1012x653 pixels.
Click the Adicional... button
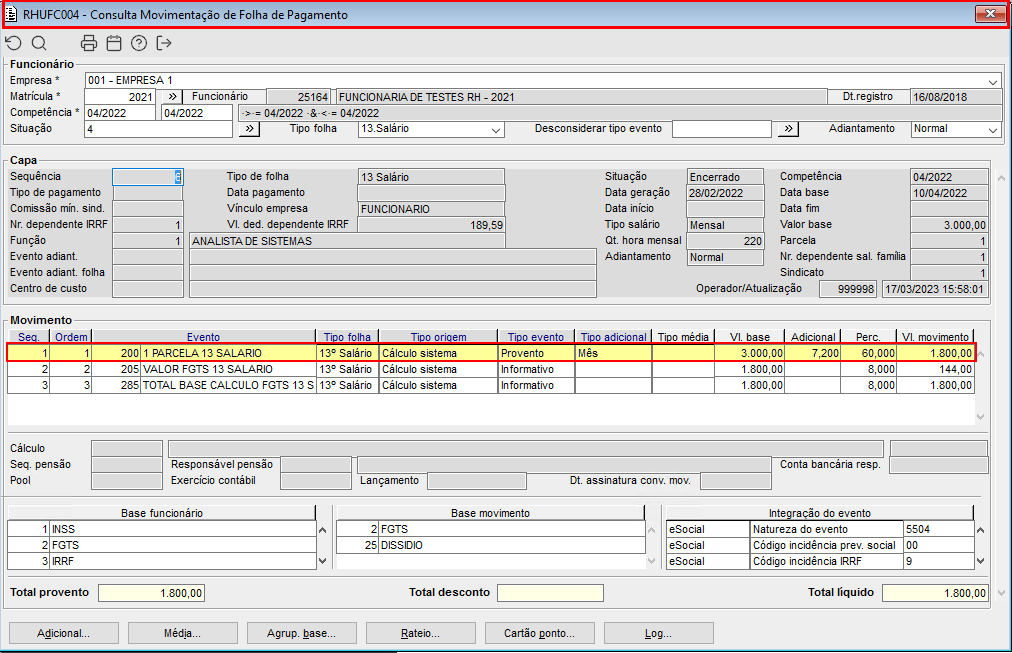click(64, 633)
